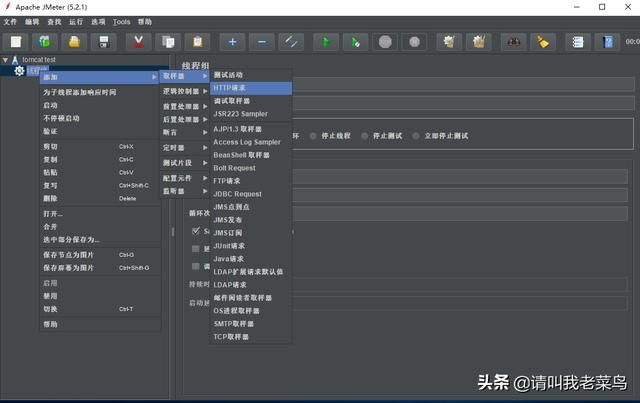Open the Tools menu
This screenshot has width=640, height=403.
[x=122, y=22]
